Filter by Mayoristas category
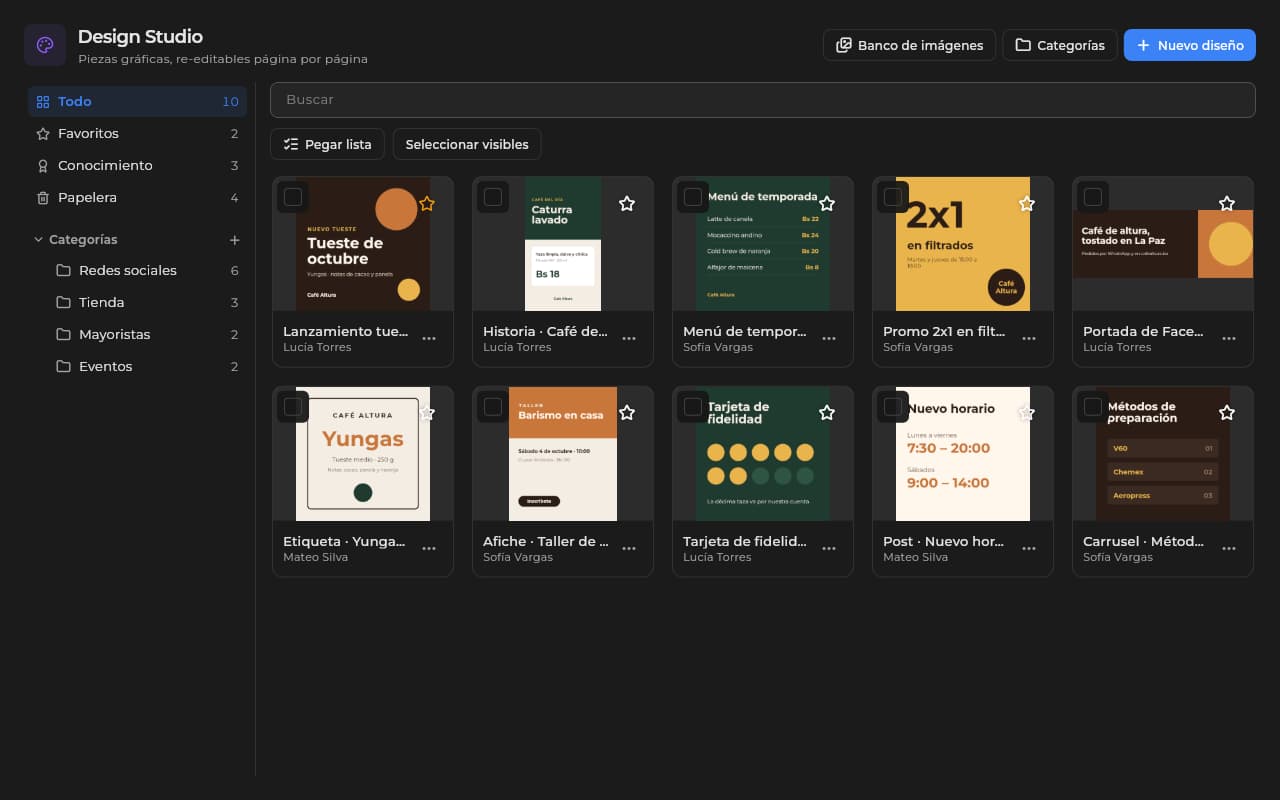The height and width of the screenshot is (800, 1280). click(147, 334)
